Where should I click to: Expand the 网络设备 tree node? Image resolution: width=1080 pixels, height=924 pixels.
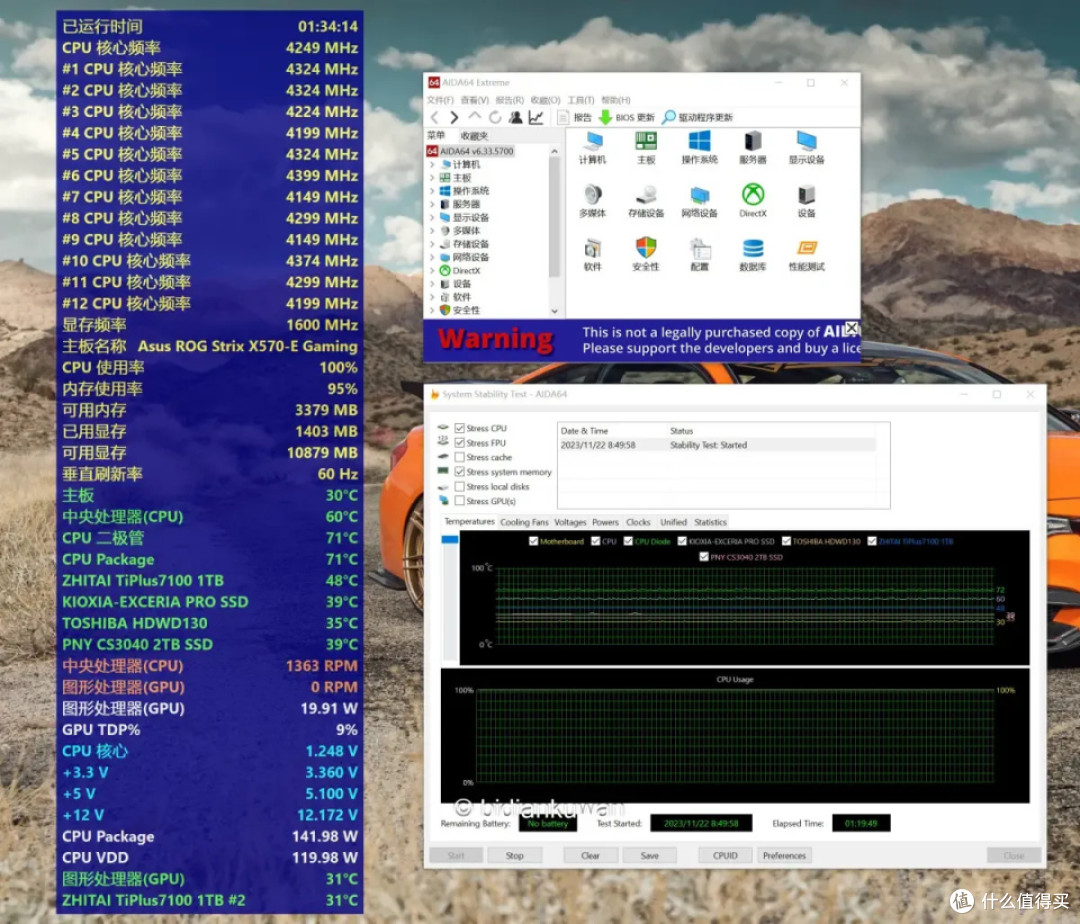point(432,258)
